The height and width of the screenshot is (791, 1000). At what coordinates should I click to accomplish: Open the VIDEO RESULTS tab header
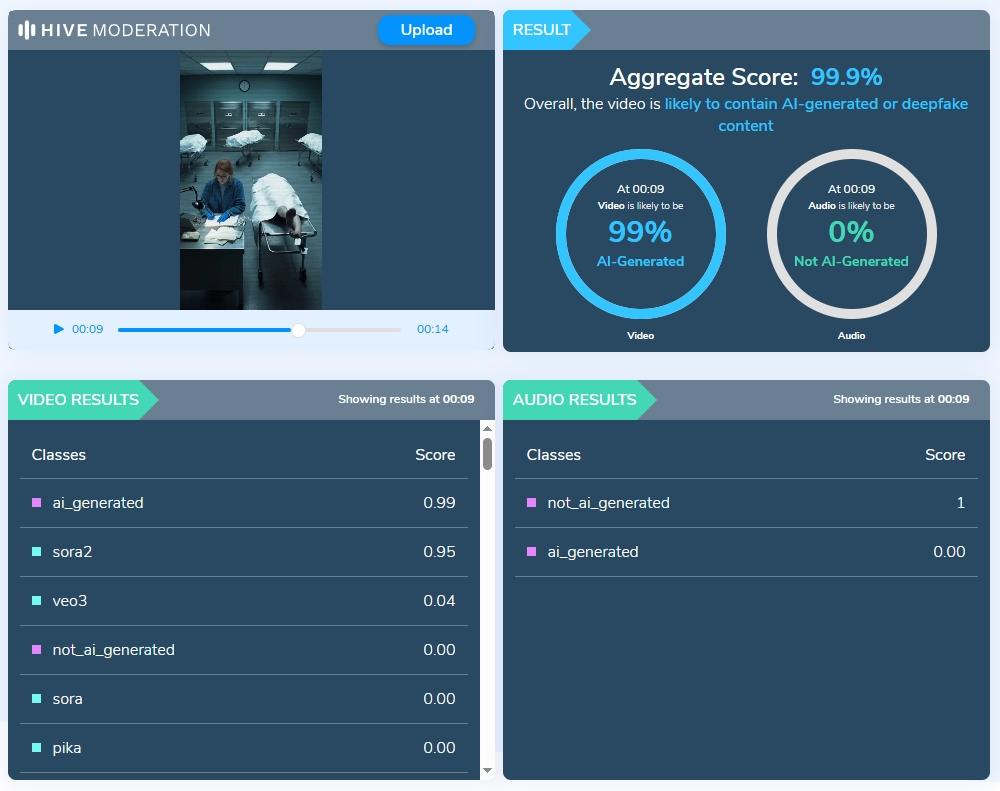78,400
